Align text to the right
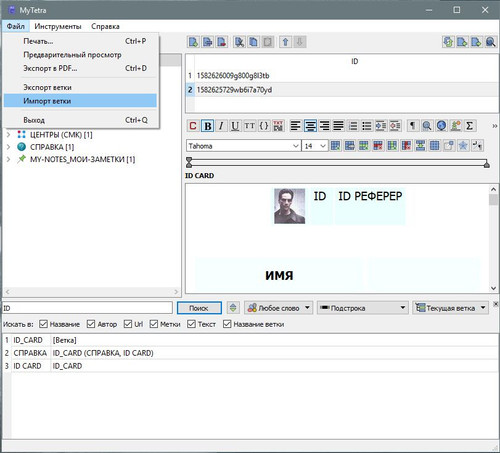Viewport: 500px width, 453px height. [324, 126]
